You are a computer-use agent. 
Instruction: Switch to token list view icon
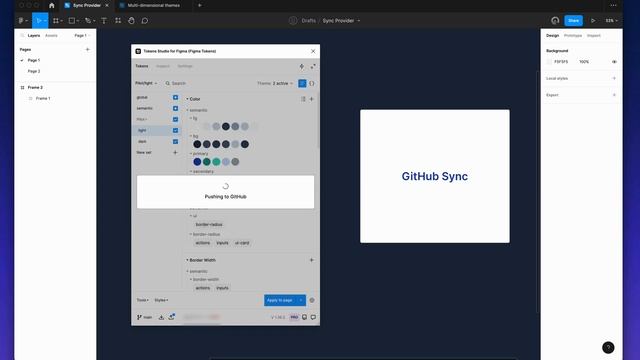[x=302, y=83]
